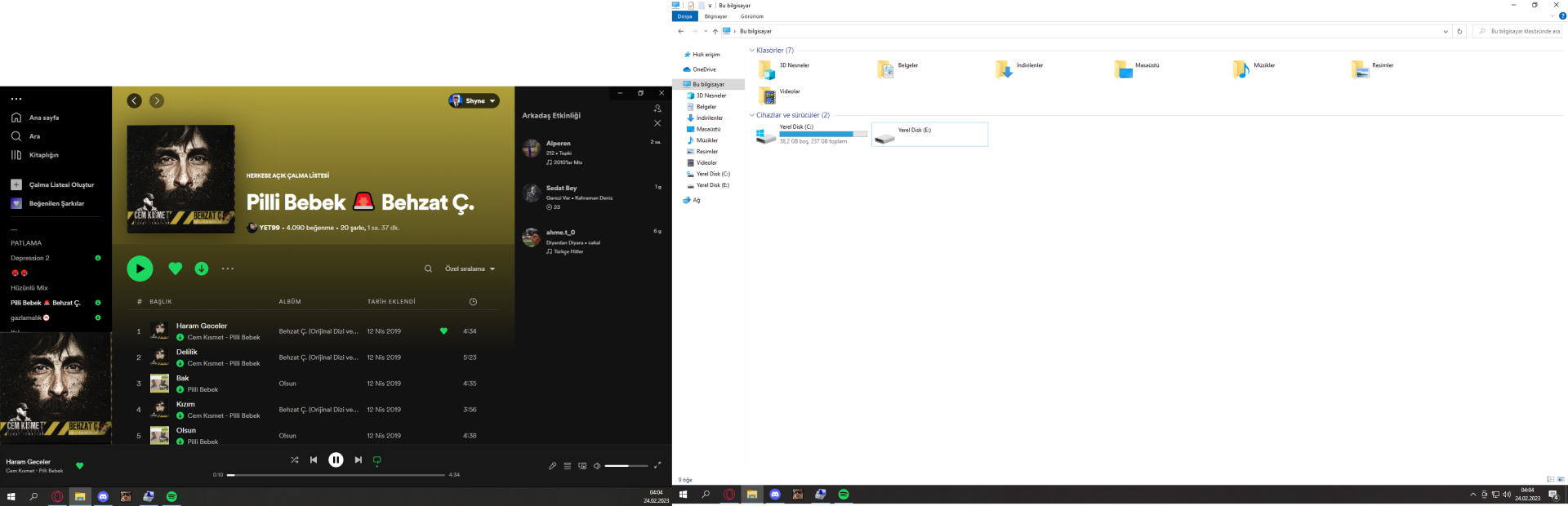Image resolution: width=1568 pixels, height=506 pixels.
Task: Open three-dot options next to playlist download button
Action: click(228, 269)
